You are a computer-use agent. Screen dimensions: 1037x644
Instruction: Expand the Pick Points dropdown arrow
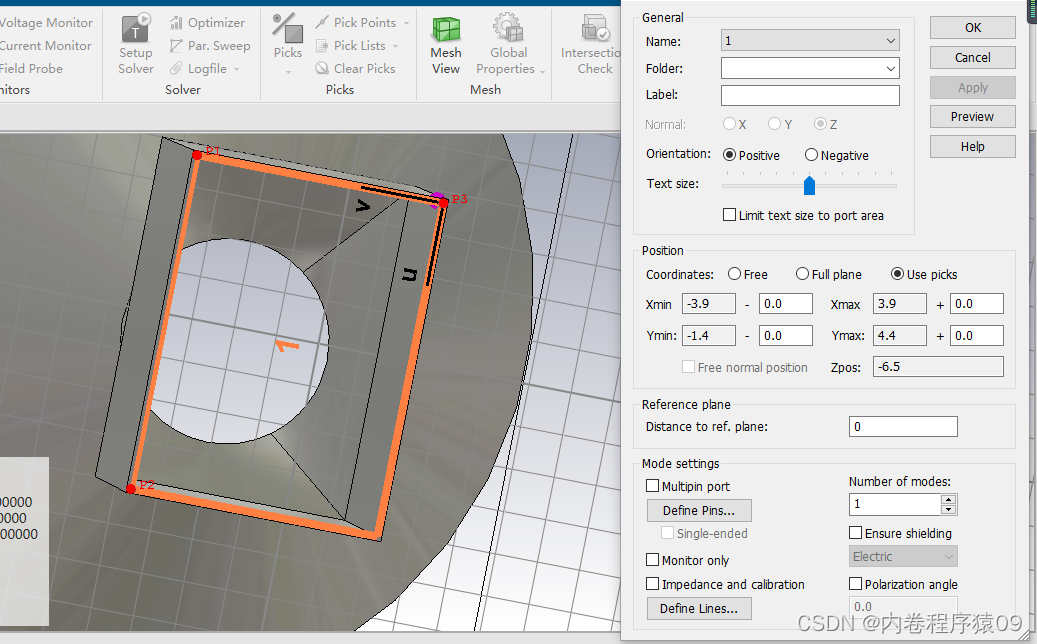pyautogui.click(x=406, y=23)
